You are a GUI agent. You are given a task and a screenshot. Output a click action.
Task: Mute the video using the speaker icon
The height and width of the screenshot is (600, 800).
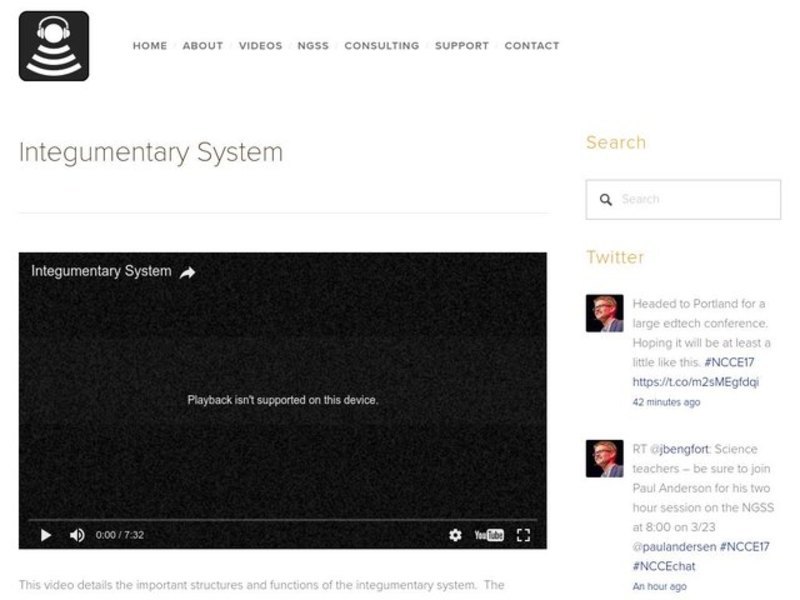[x=76, y=537]
